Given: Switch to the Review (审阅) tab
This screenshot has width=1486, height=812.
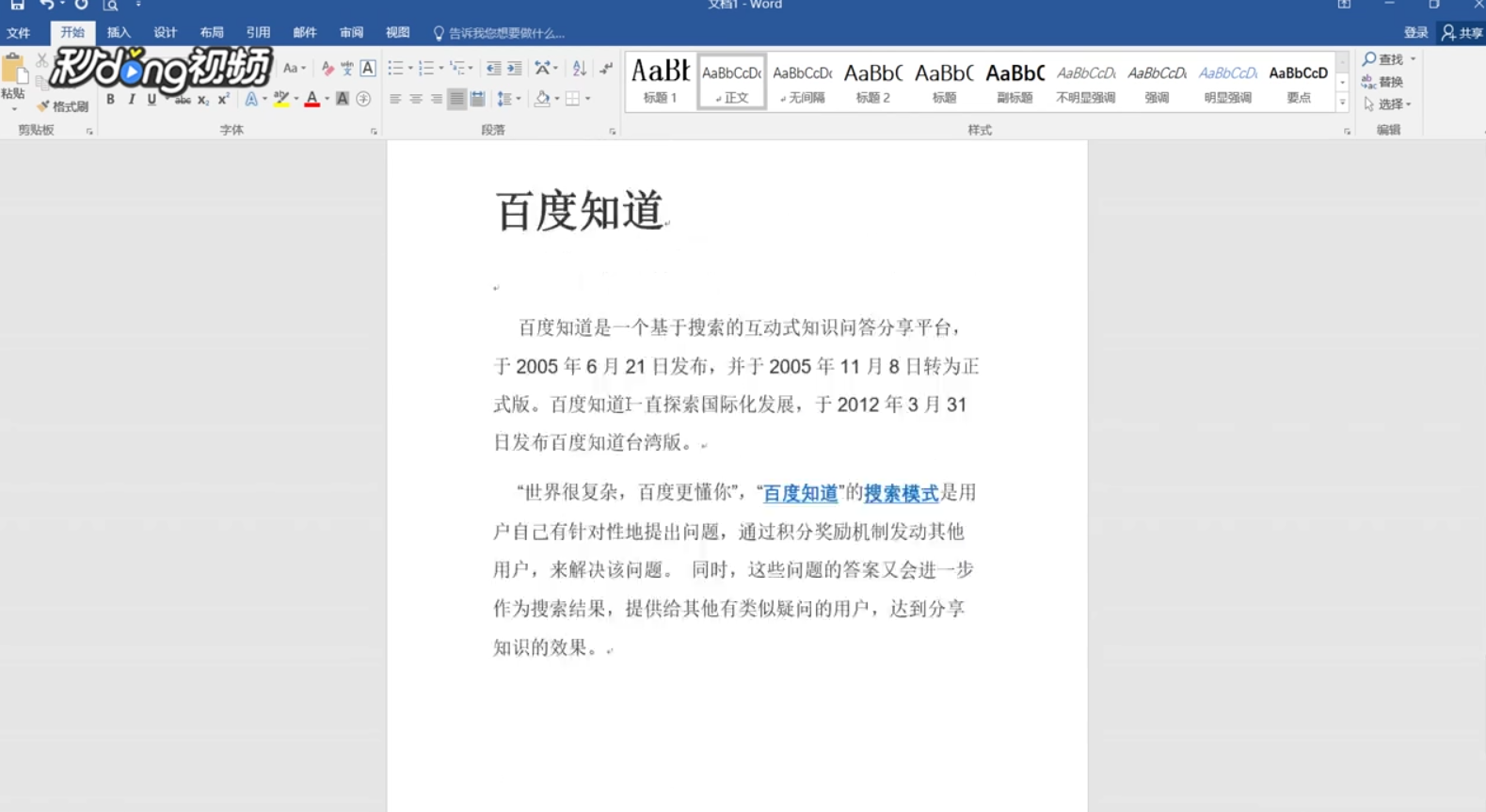Looking at the screenshot, I should 351,33.
